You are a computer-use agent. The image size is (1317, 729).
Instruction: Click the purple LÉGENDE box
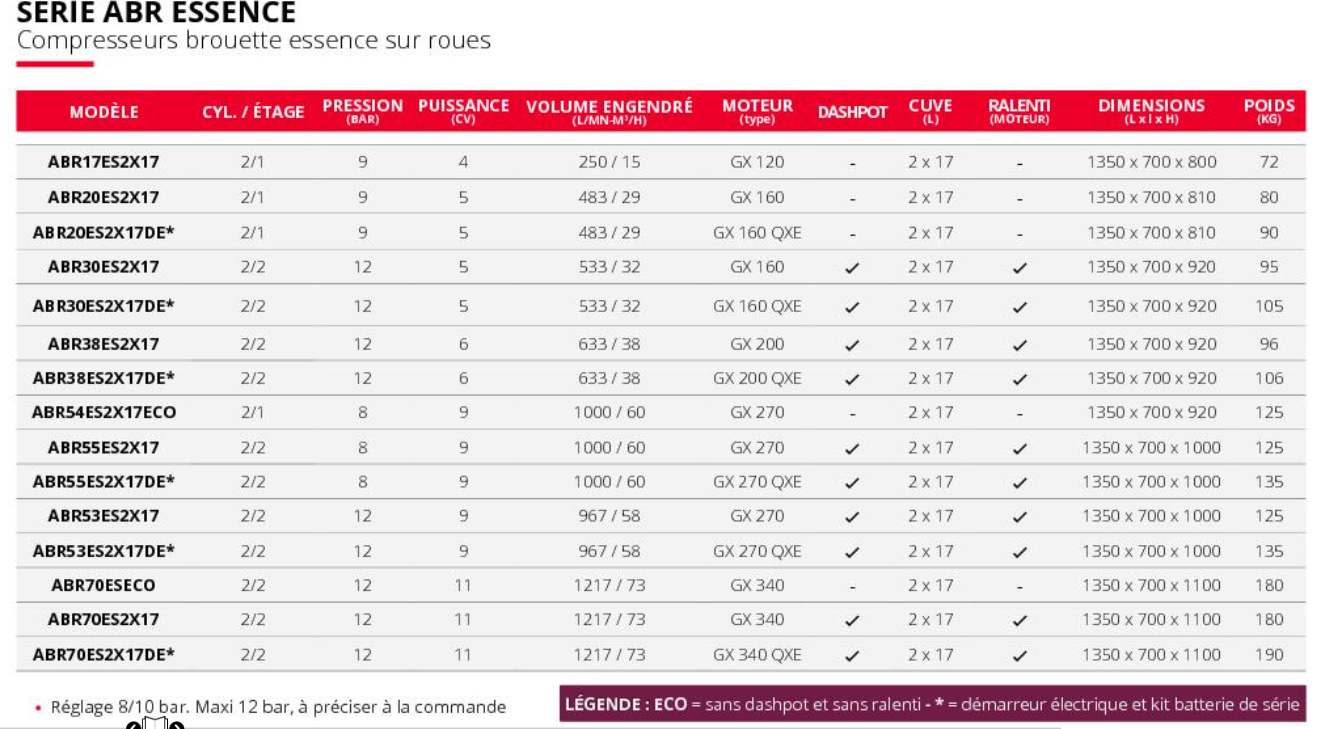pos(932,703)
